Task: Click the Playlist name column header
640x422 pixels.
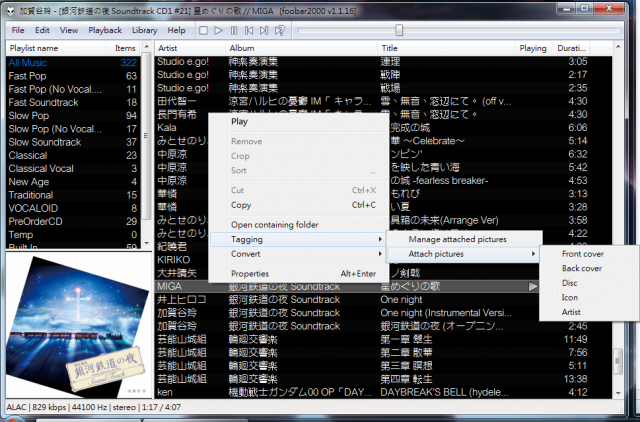Action: (x=58, y=48)
